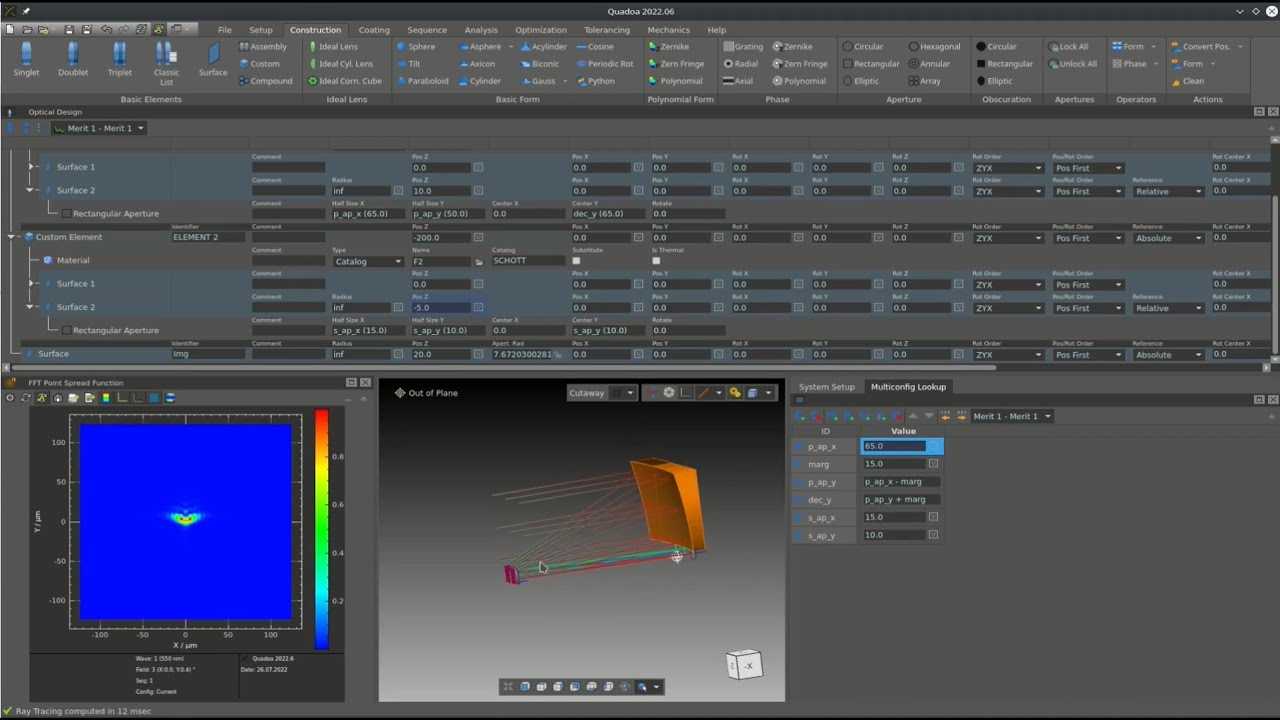This screenshot has width=1280, height=720.
Task: Click the Out of Plane button
Action: tap(426, 393)
